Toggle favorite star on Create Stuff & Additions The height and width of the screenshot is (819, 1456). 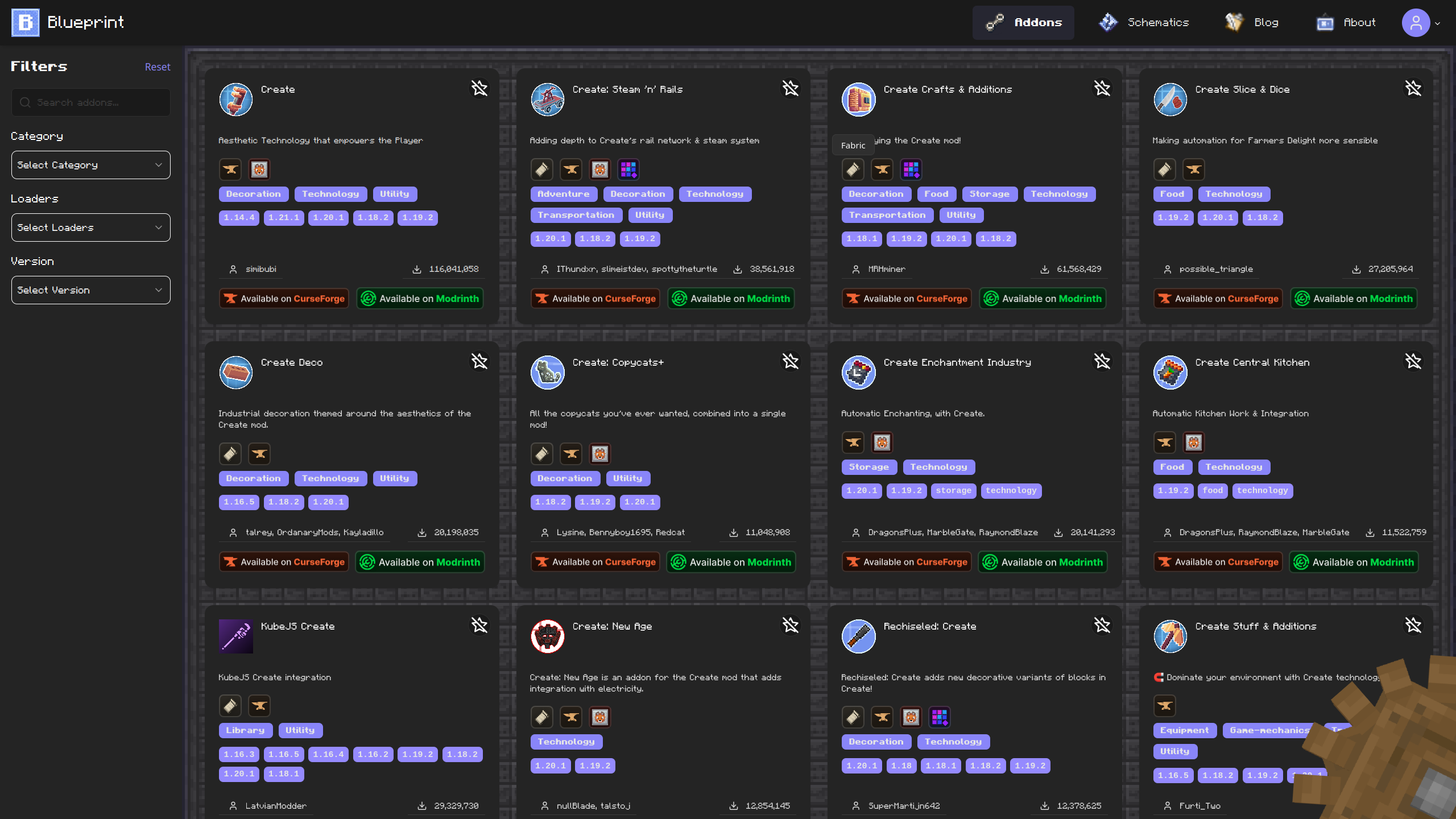[x=1413, y=625]
